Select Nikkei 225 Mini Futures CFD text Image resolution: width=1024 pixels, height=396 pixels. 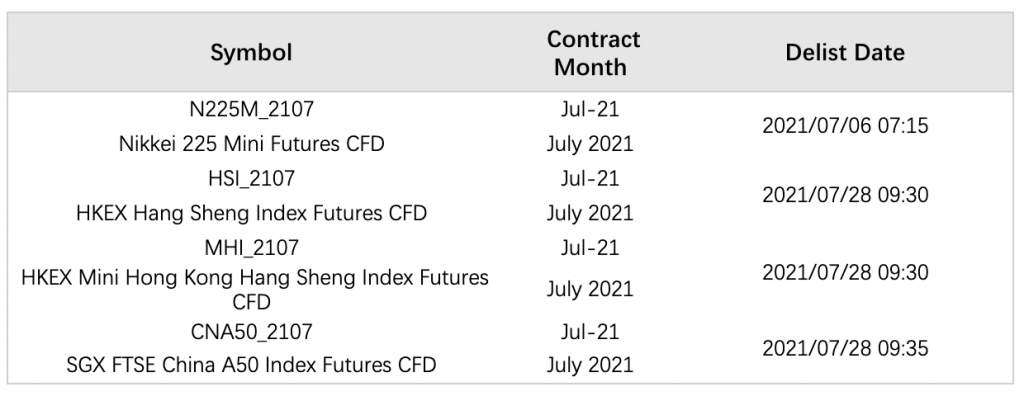coord(251,144)
